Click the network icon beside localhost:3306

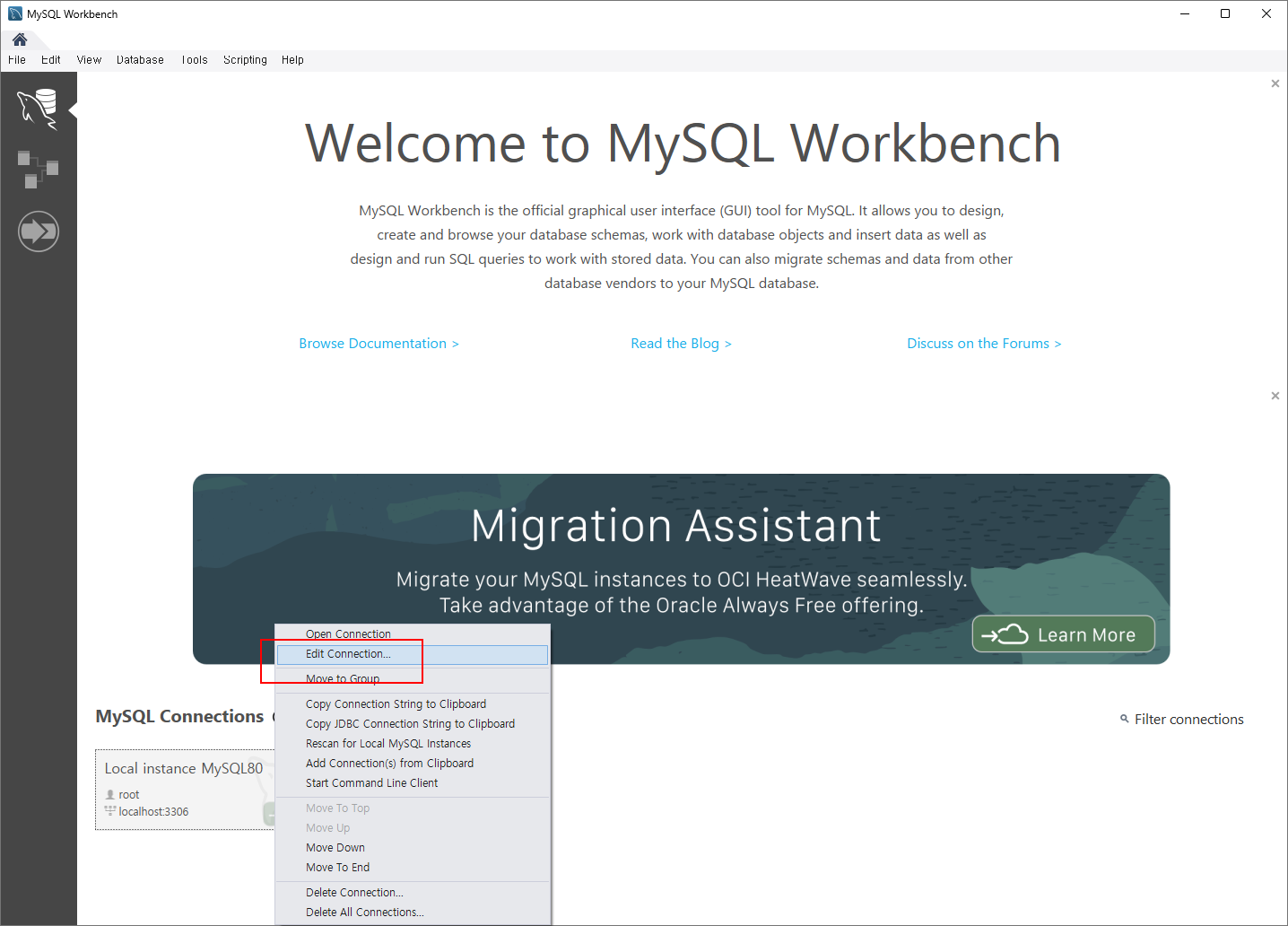[x=110, y=811]
